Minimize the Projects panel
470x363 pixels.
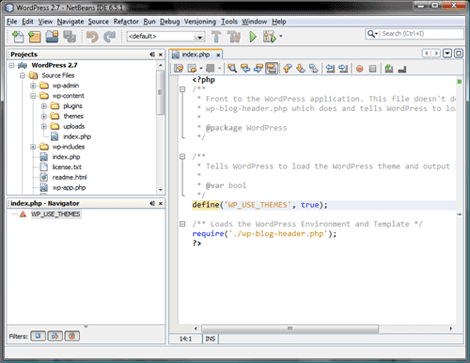152,54
